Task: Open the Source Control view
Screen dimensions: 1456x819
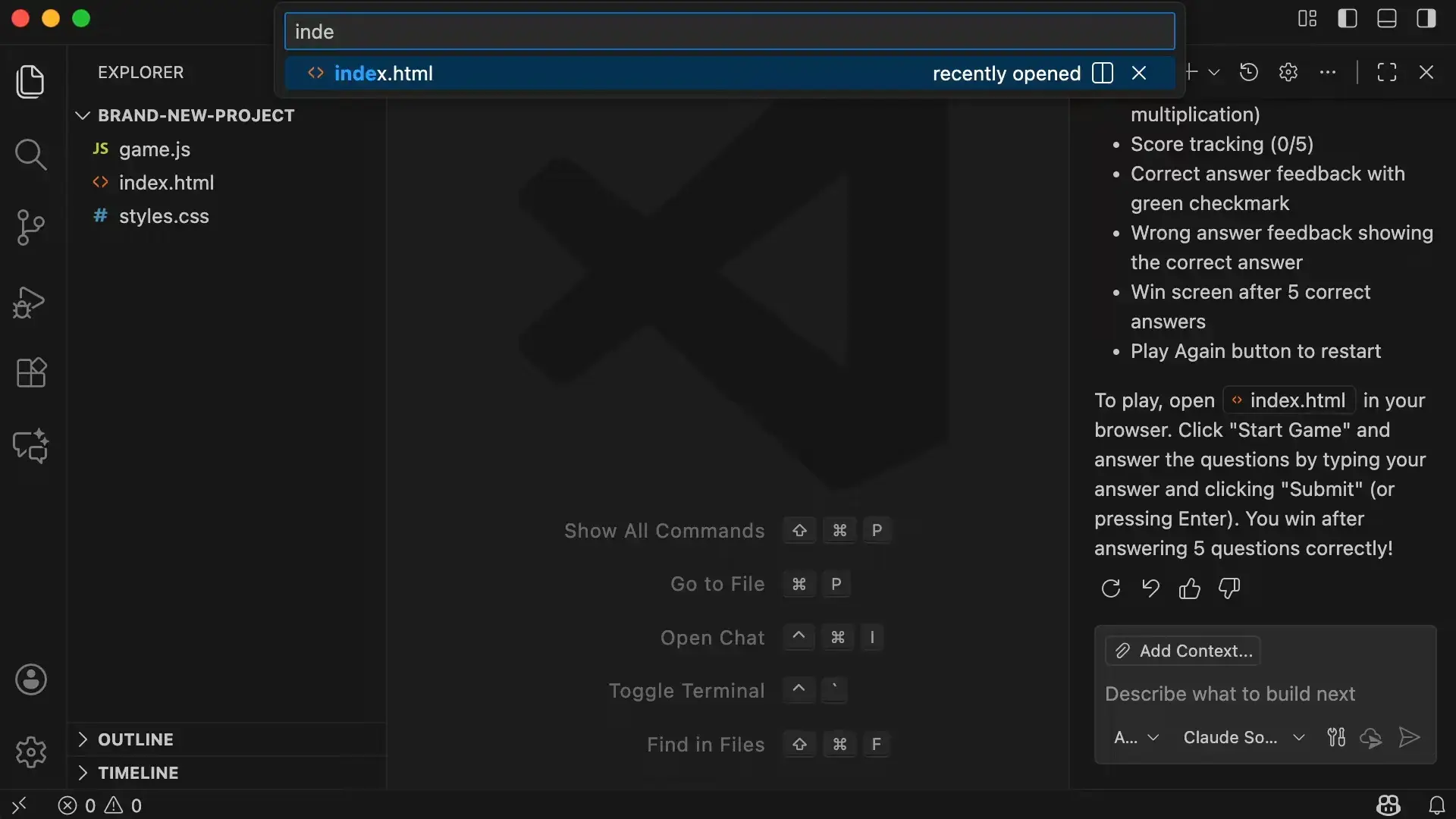Action: coord(30,227)
